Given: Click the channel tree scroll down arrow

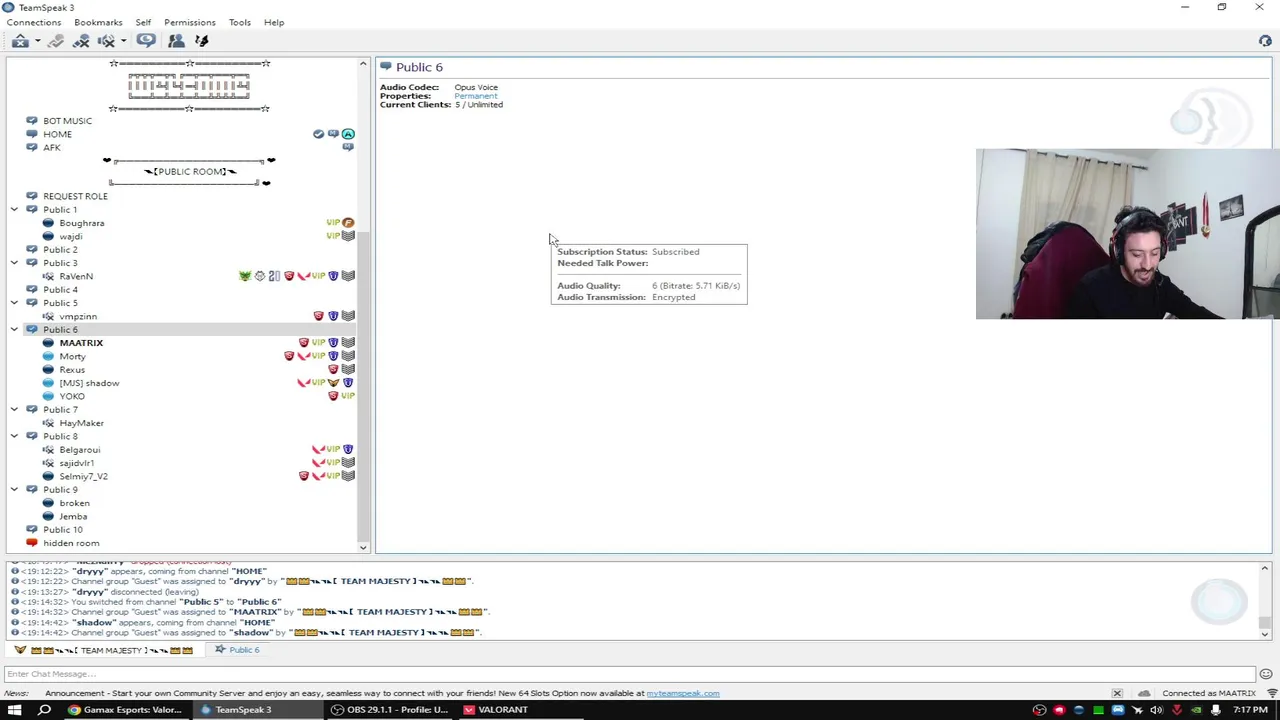Looking at the screenshot, I should tap(363, 547).
